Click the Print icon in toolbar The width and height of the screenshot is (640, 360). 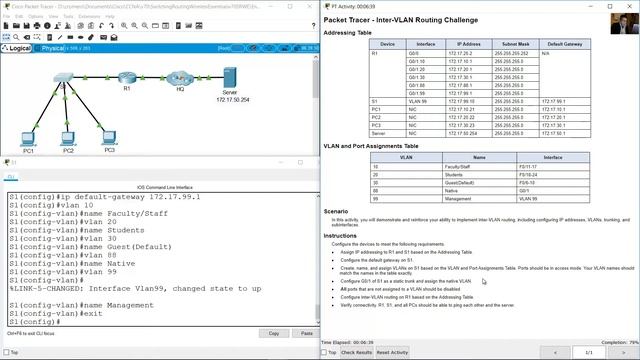click(37, 26)
